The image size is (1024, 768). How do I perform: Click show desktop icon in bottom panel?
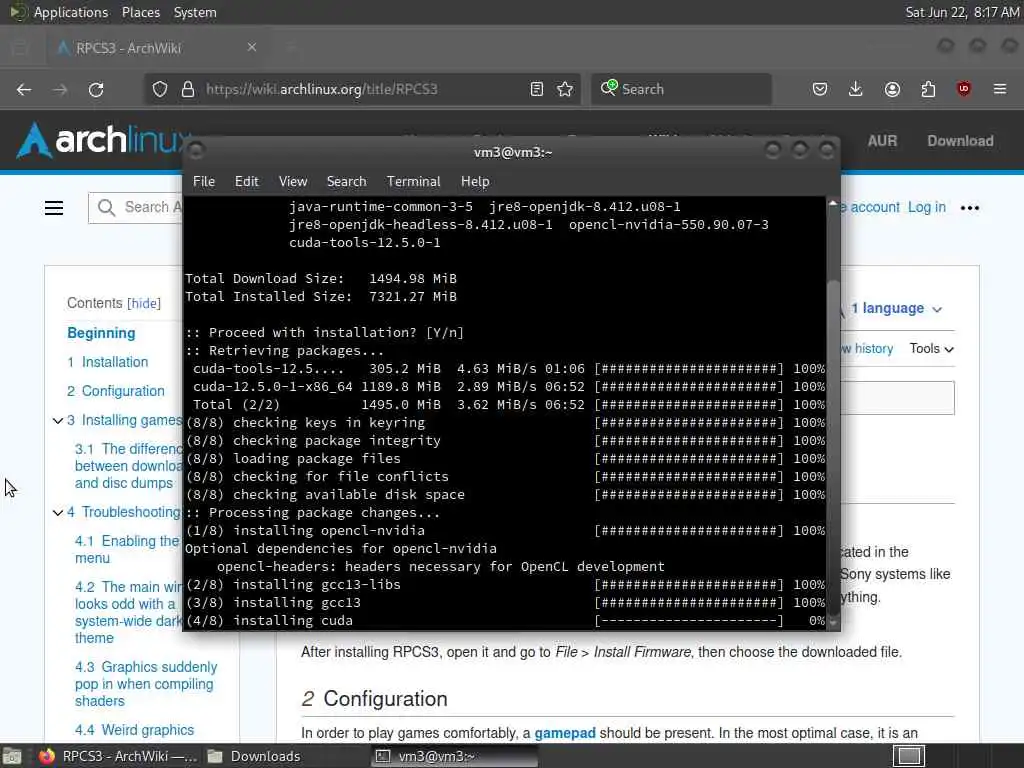(x=12, y=756)
